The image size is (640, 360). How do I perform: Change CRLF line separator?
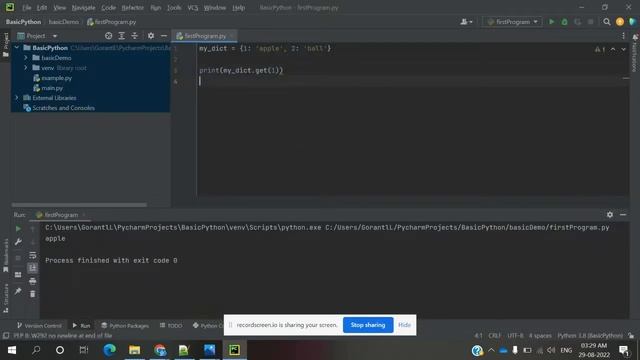[494, 336]
